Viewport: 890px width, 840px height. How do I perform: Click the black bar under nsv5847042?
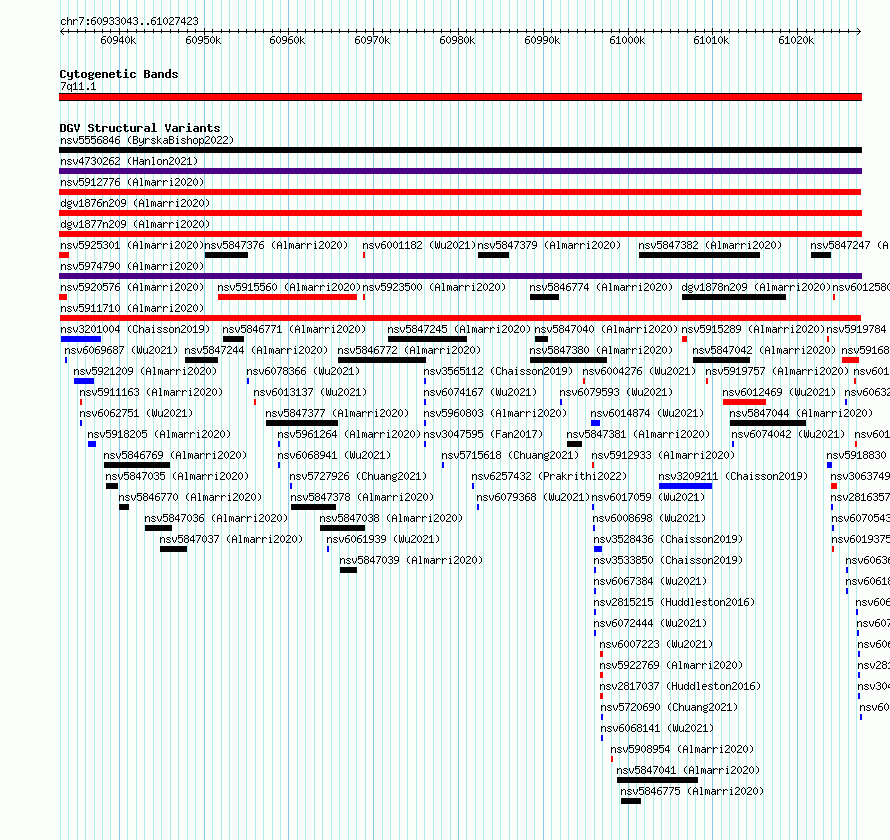(721, 360)
